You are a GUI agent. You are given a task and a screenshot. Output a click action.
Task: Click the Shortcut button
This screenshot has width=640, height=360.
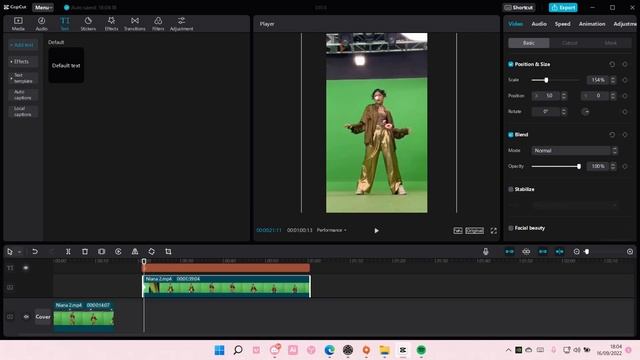click(519, 7)
